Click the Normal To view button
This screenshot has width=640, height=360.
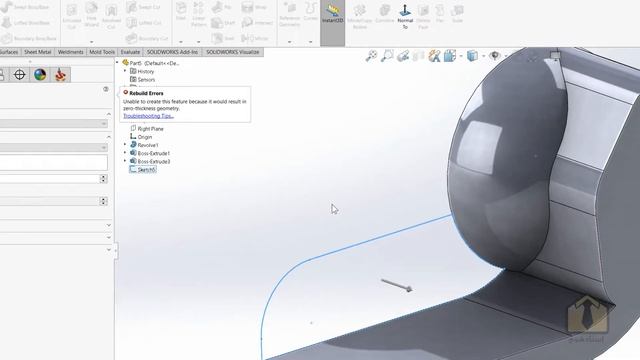(x=405, y=16)
